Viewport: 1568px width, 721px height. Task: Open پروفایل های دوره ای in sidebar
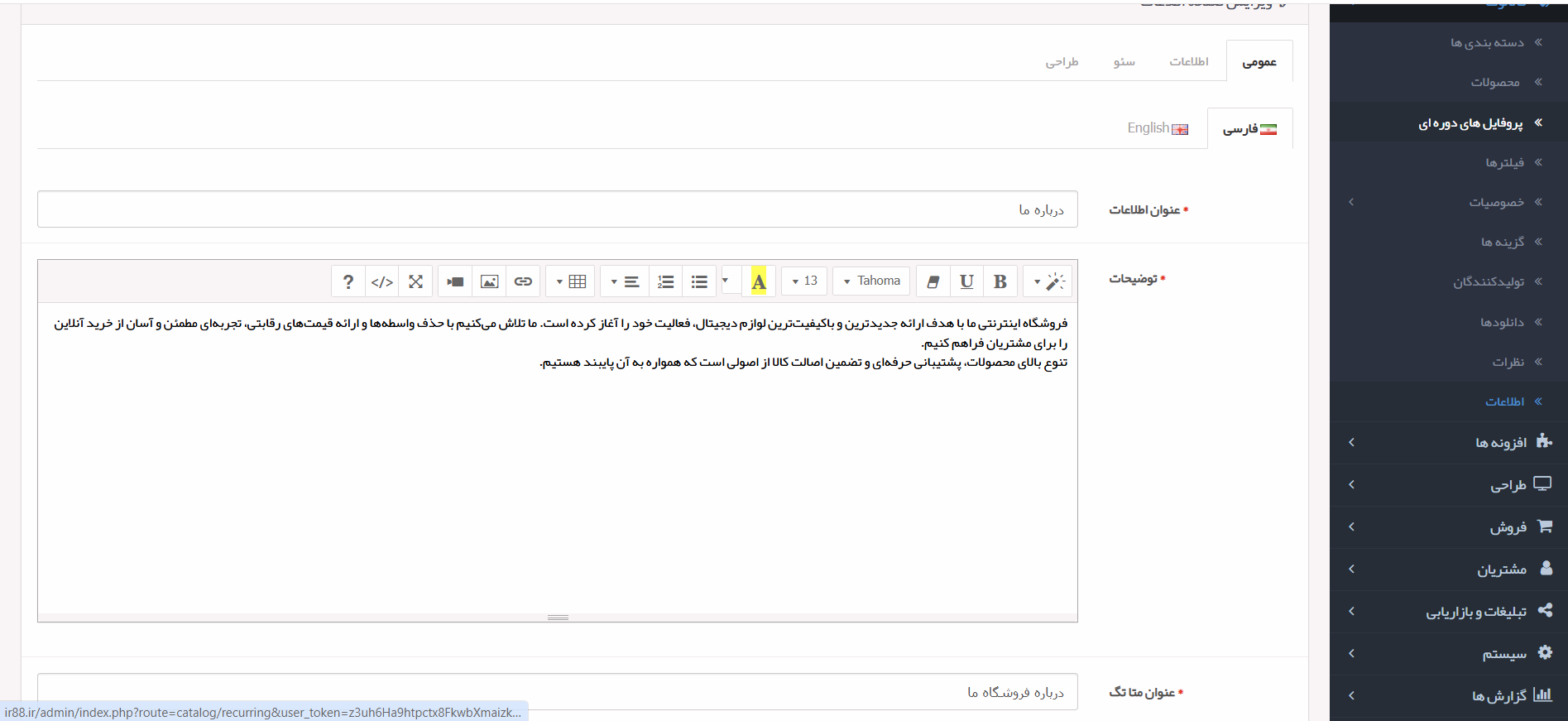pos(1449,123)
